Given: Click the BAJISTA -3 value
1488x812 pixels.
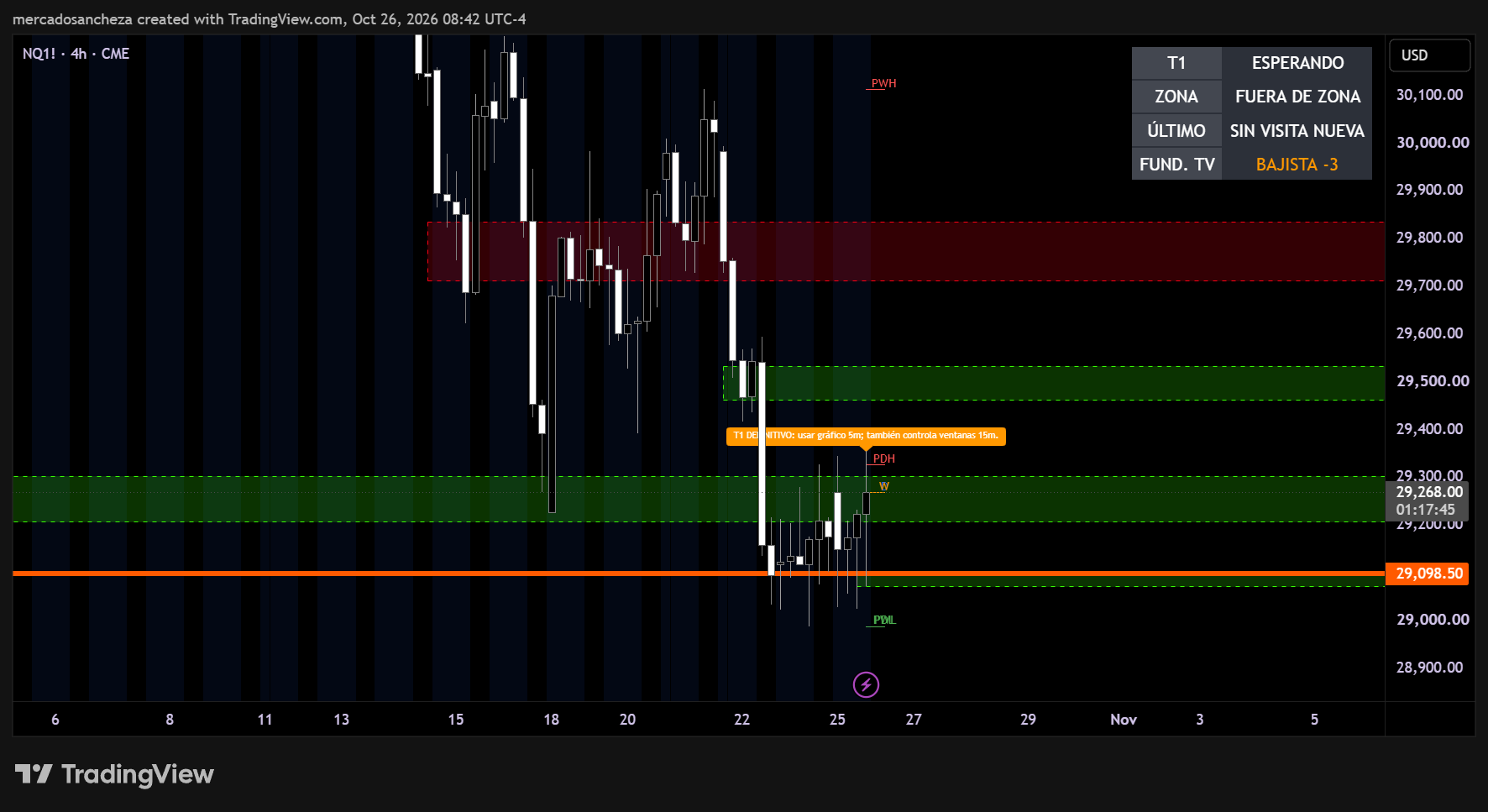Looking at the screenshot, I should pyautogui.click(x=1297, y=165).
